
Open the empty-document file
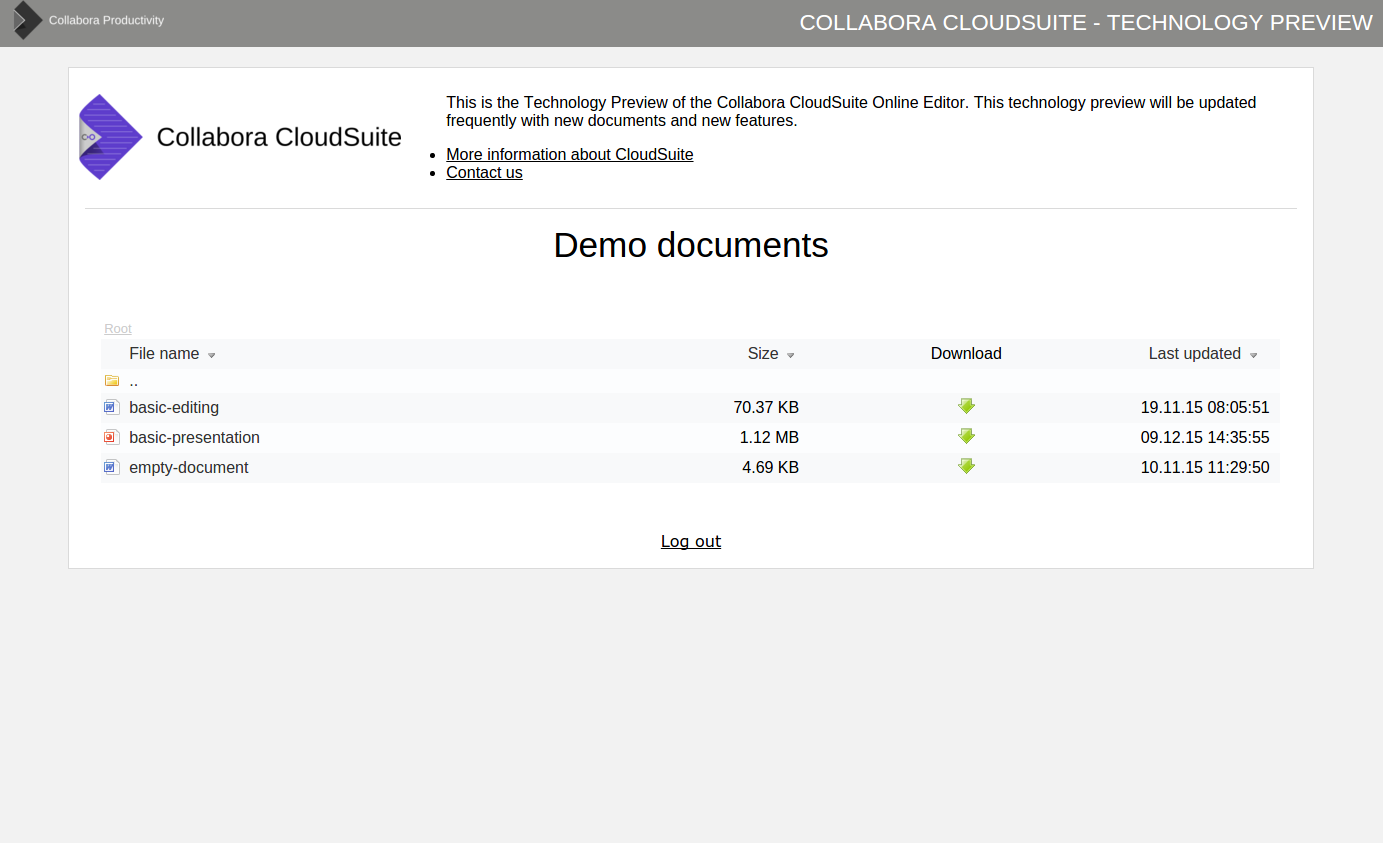[189, 467]
